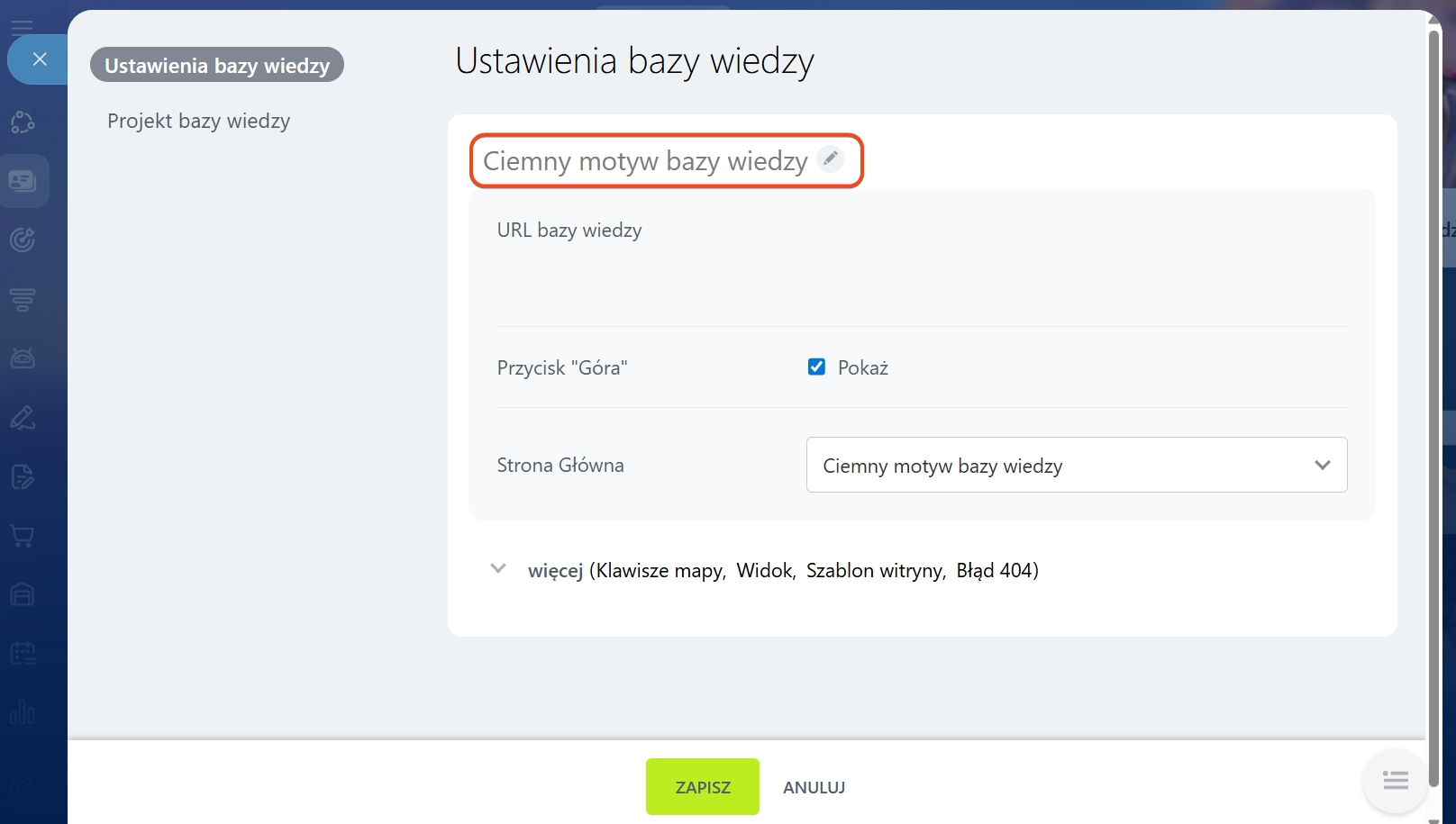1456x824 pixels.
Task: Click the signing pen icon in sidebar
Action: (x=23, y=418)
